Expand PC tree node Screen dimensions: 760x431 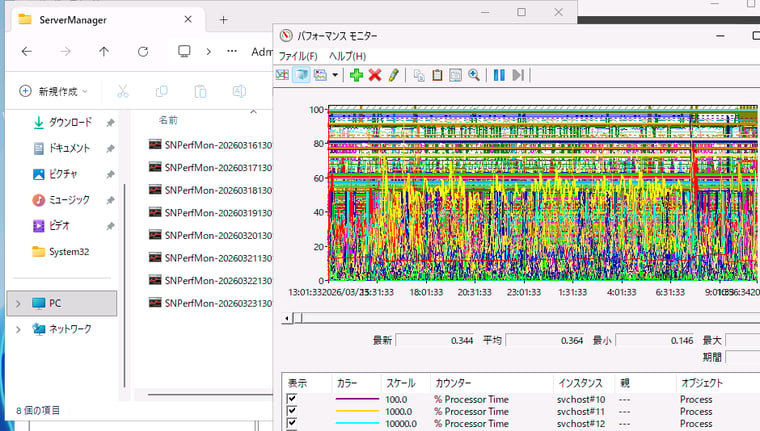click(x=18, y=303)
